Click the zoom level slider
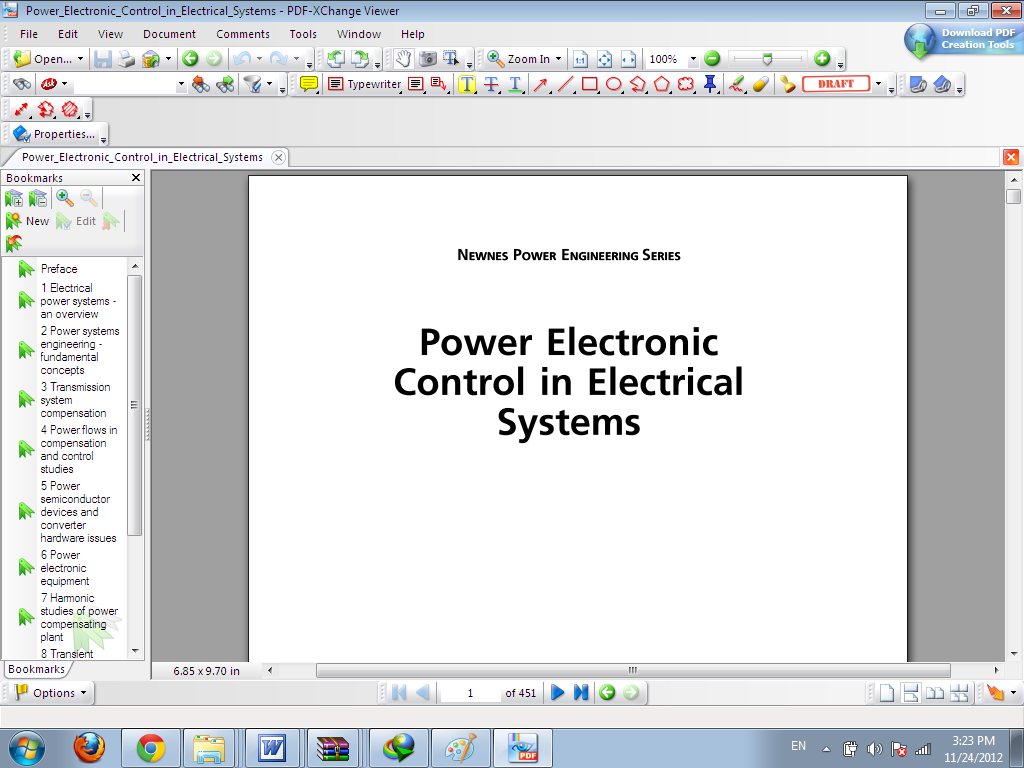 765,58
